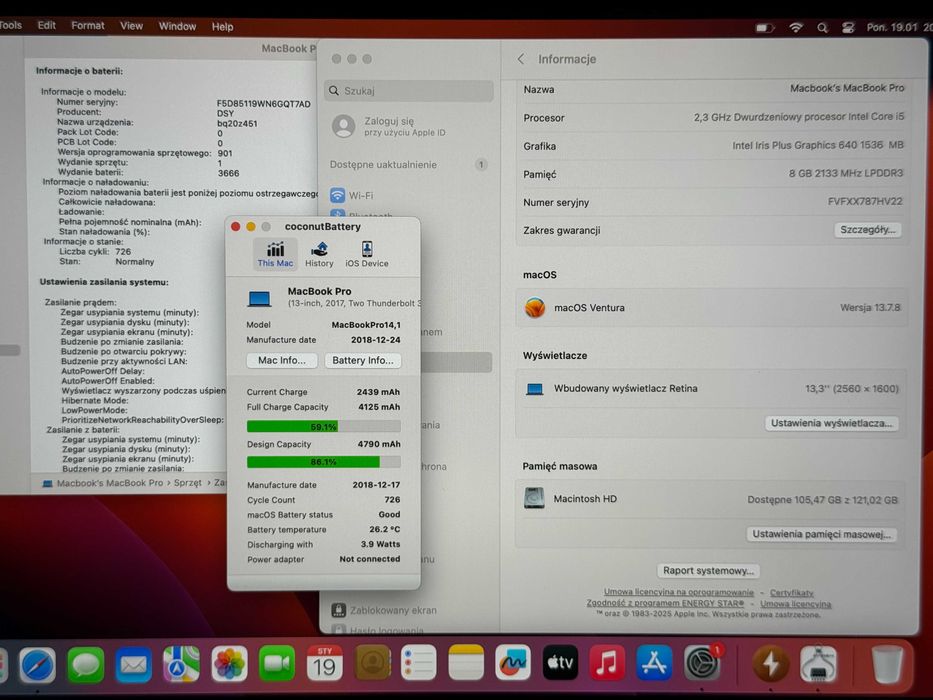Open the Help menu

tap(223, 27)
